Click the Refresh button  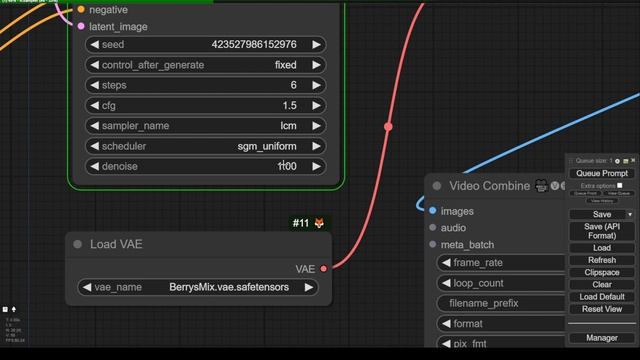click(602, 260)
